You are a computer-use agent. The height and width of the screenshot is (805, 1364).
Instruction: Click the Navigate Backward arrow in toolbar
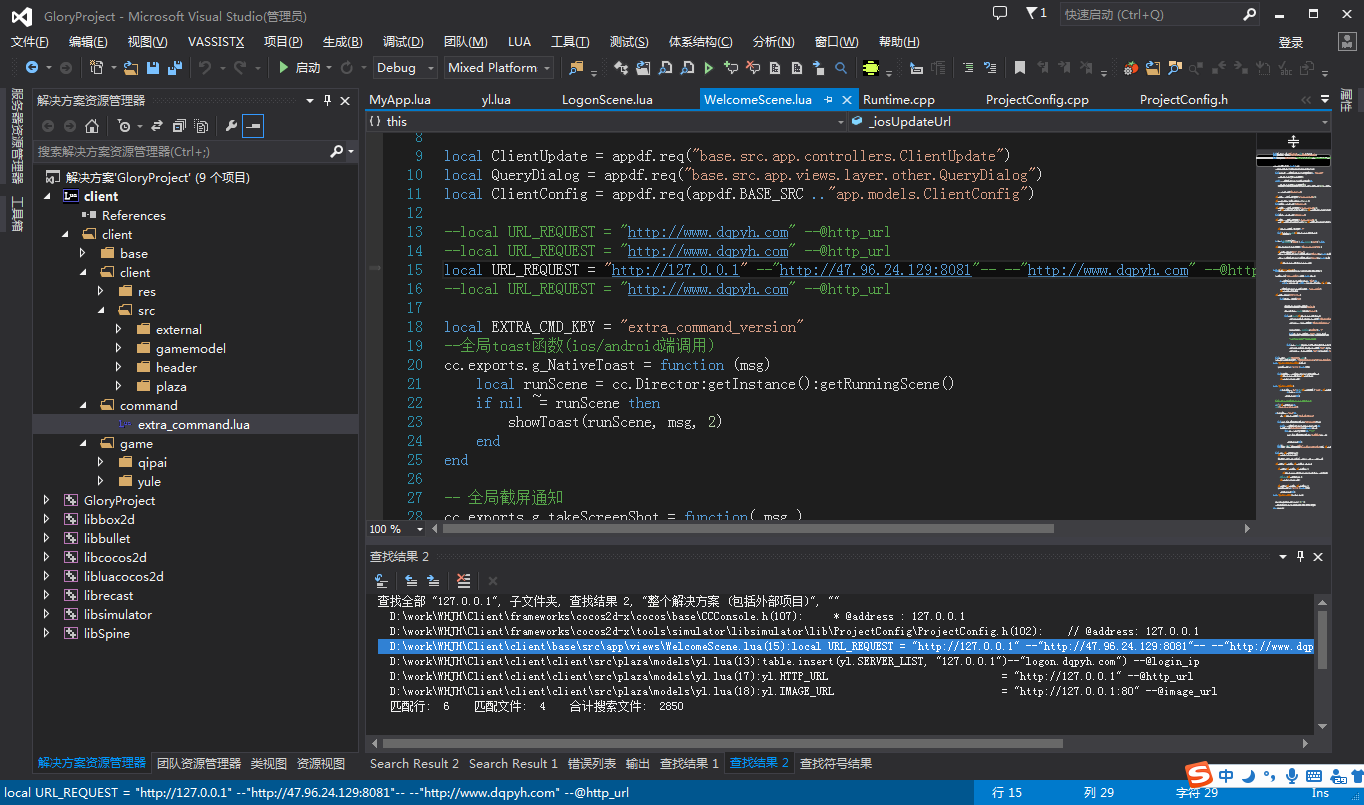coord(32,68)
